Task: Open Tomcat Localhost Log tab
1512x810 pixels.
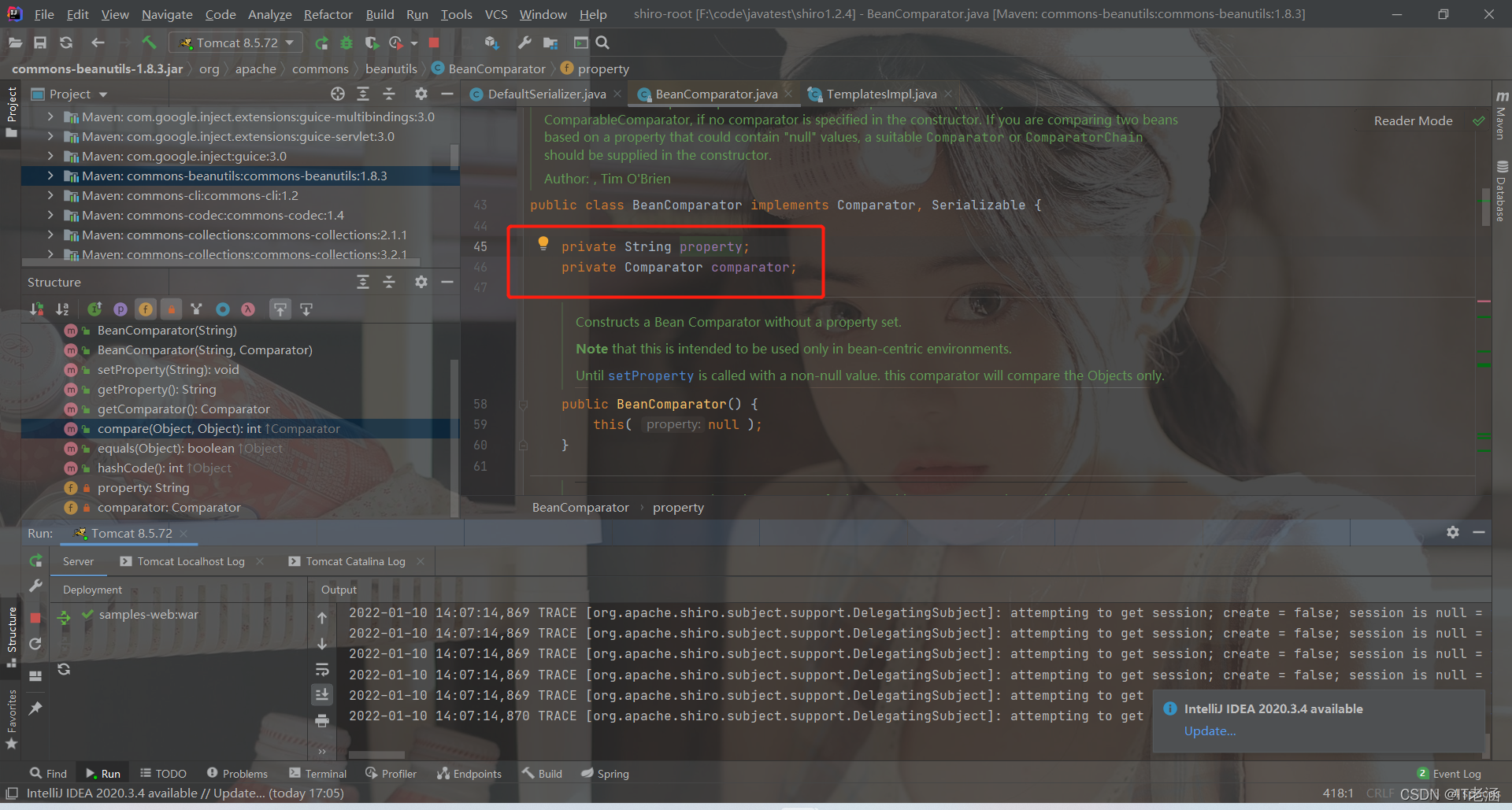Action: tap(191, 561)
